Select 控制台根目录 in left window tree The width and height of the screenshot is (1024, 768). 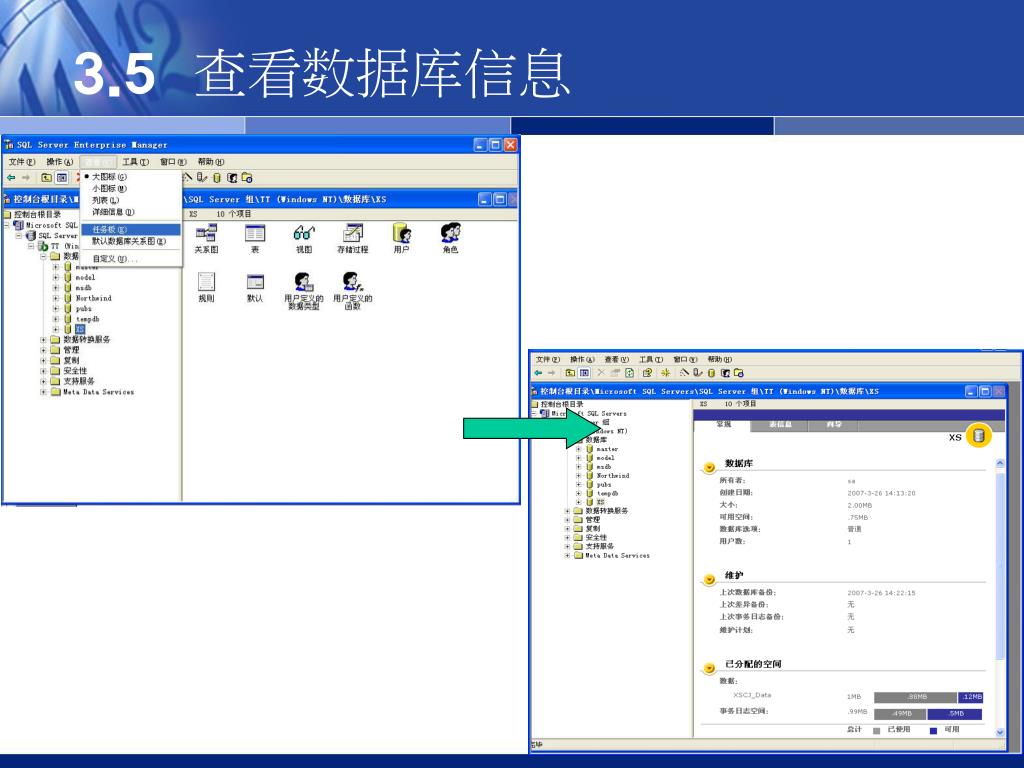click(x=37, y=215)
